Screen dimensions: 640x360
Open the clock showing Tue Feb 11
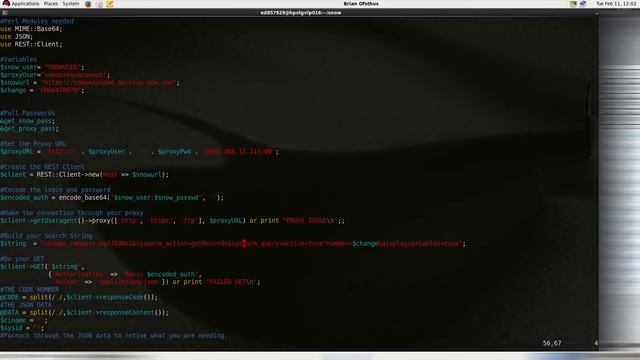616,4
